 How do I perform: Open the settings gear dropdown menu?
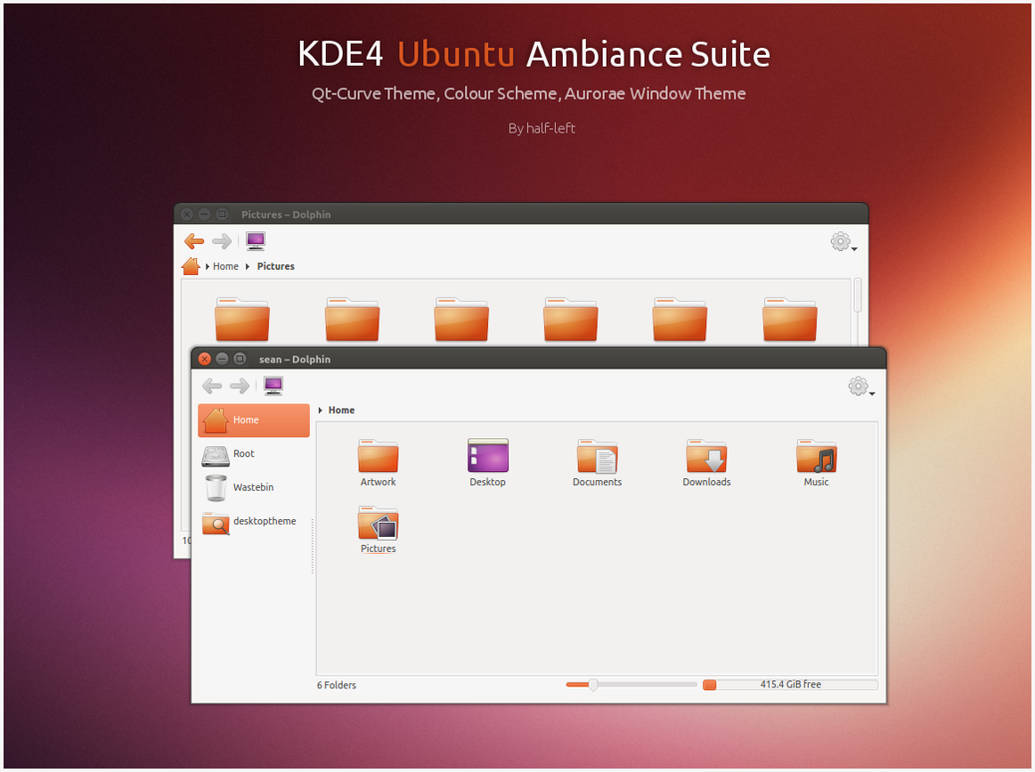coord(858,386)
